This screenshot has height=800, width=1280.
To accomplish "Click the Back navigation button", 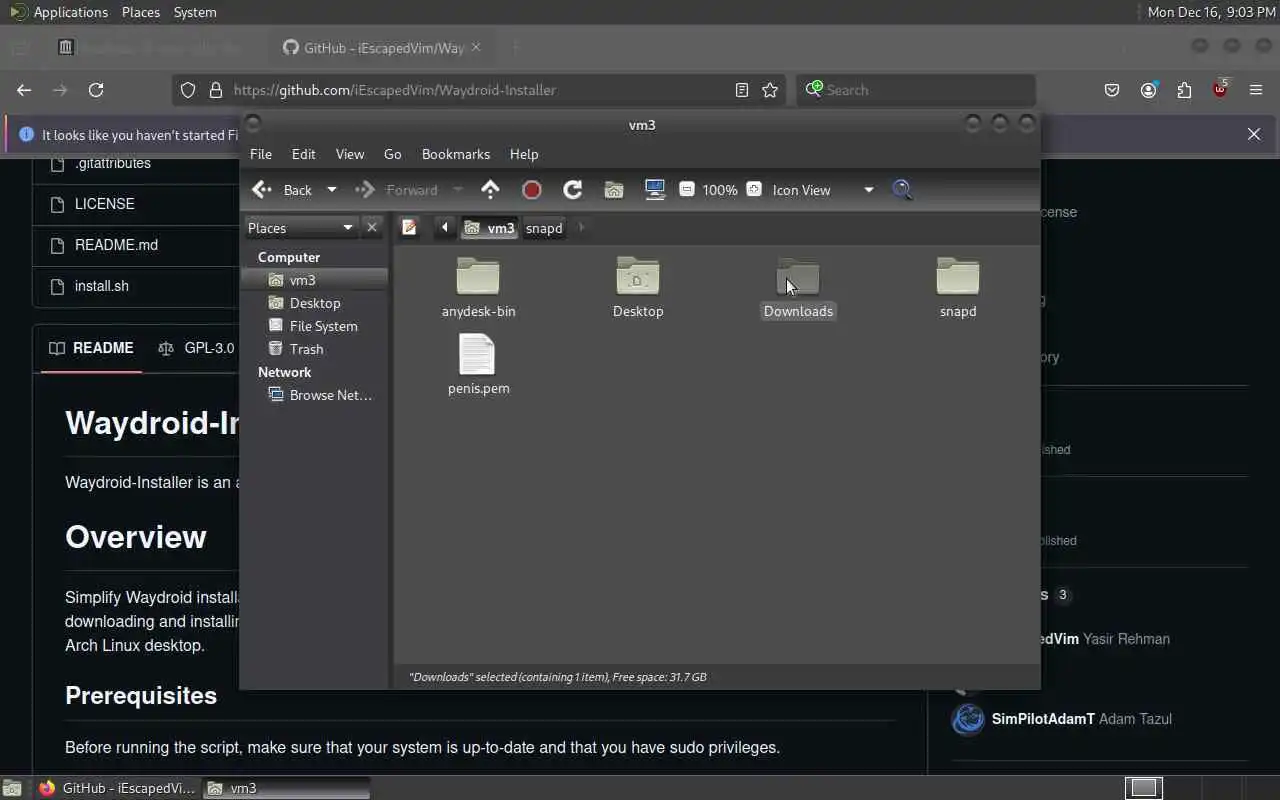I will coord(283,190).
